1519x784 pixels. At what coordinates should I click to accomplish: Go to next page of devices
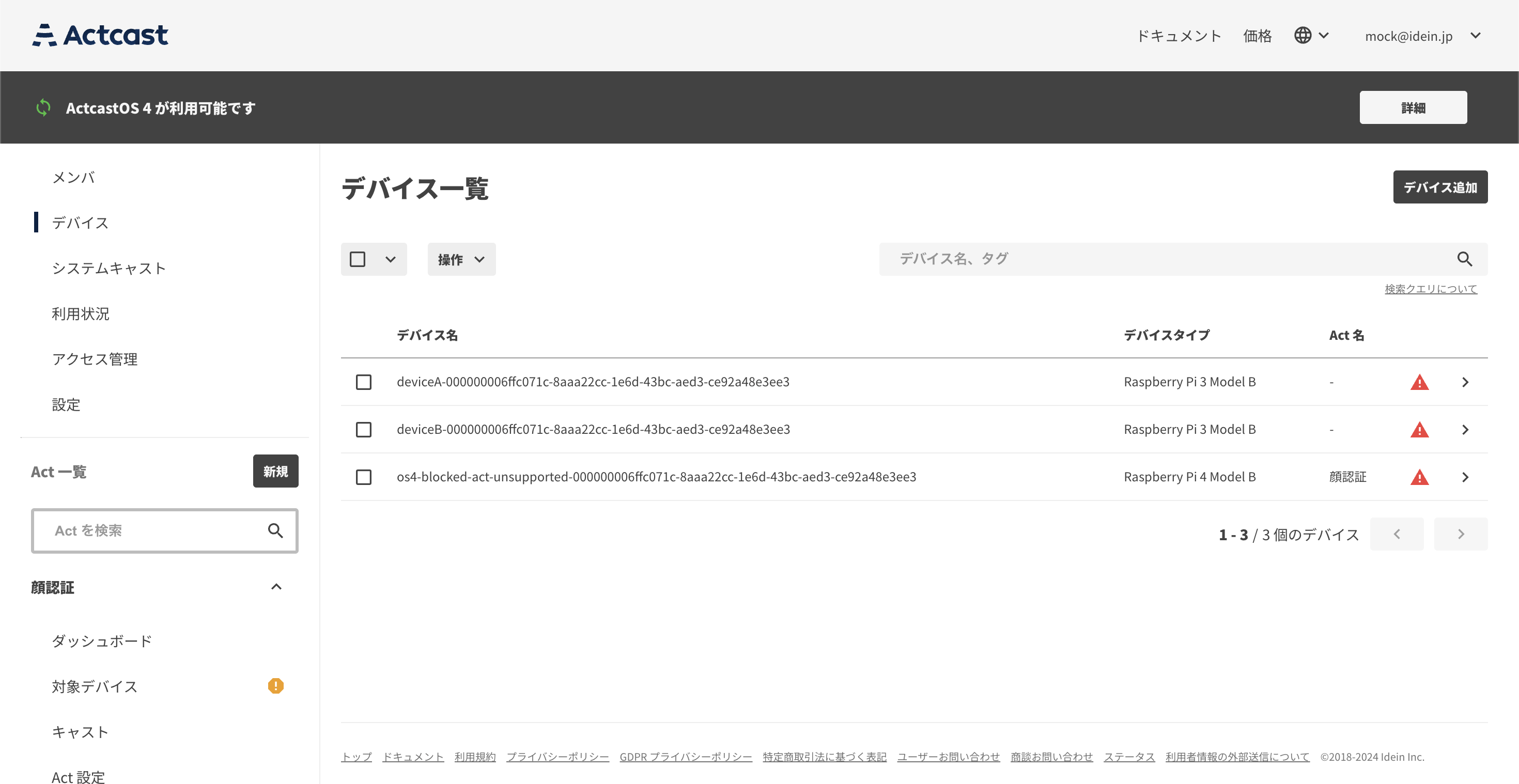pyautogui.click(x=1461, y=534)
